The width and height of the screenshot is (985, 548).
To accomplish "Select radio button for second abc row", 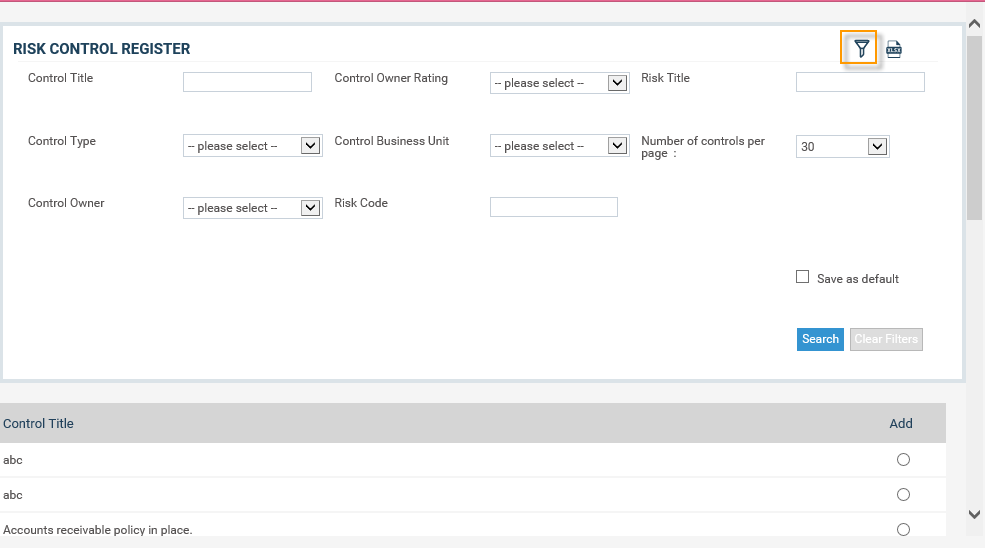I will 903,495.
